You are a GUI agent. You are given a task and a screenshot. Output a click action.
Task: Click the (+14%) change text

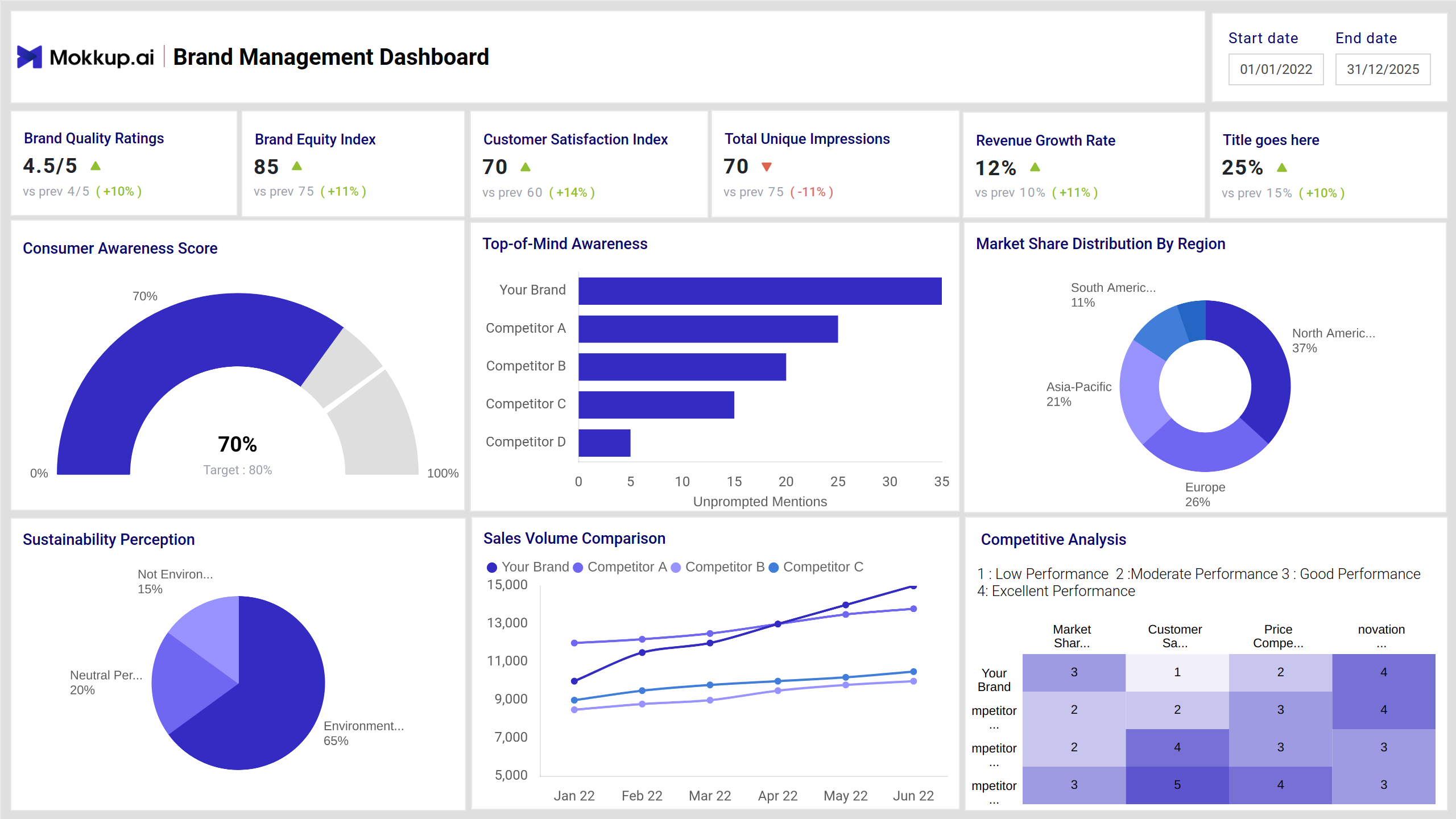click(572, 193)
